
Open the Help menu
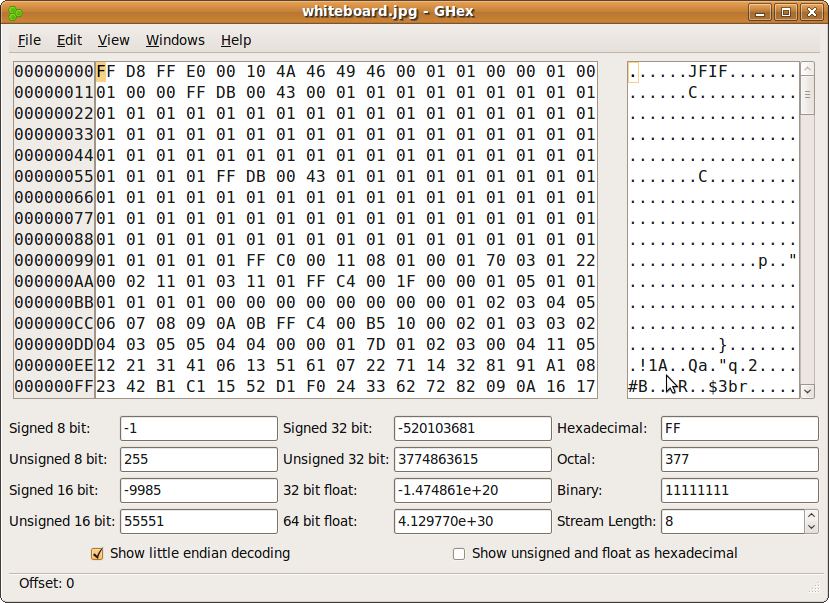coord(236,40)
